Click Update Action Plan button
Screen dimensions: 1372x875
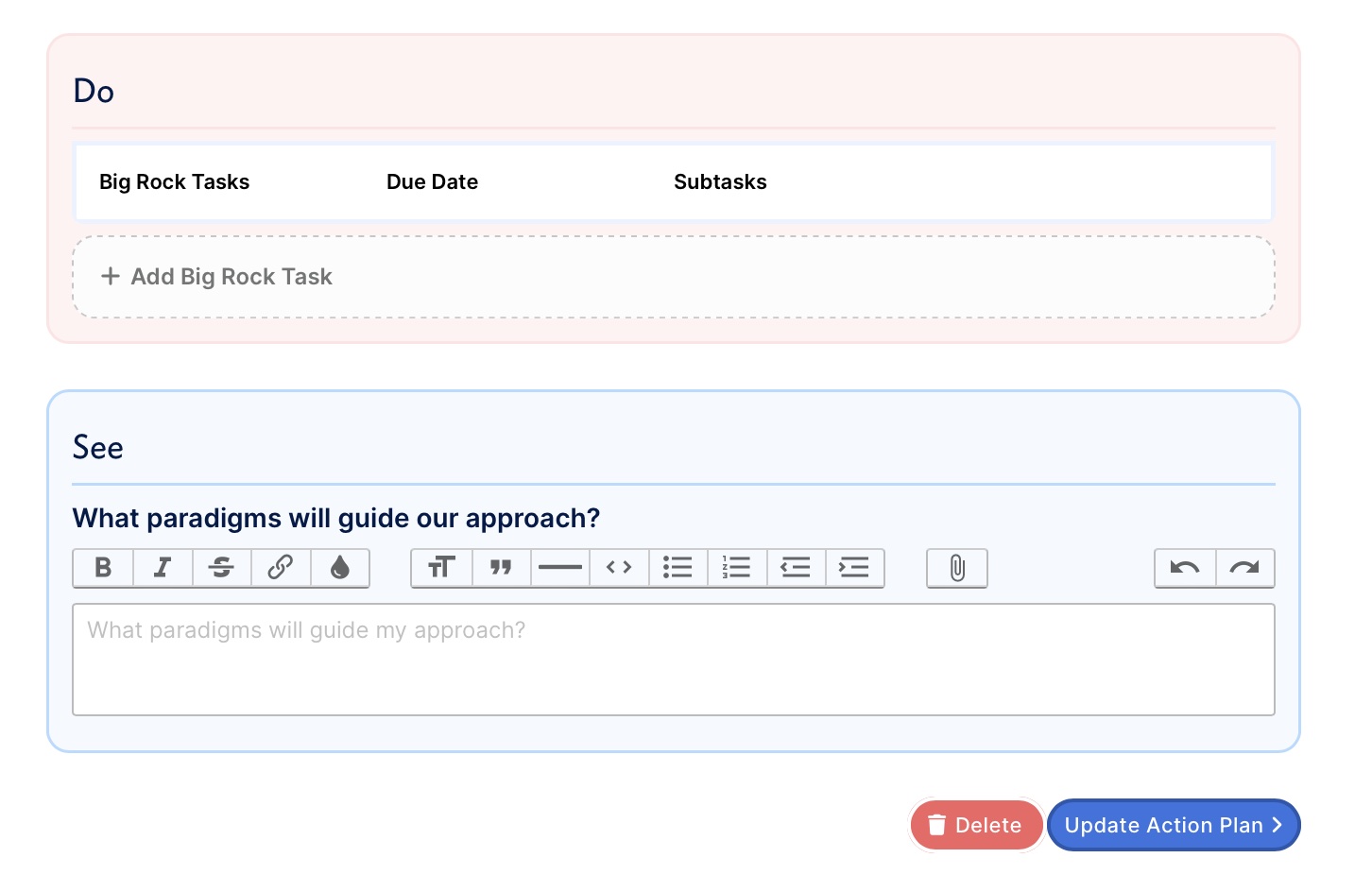pyautogui.click(x=1174, y=825)
